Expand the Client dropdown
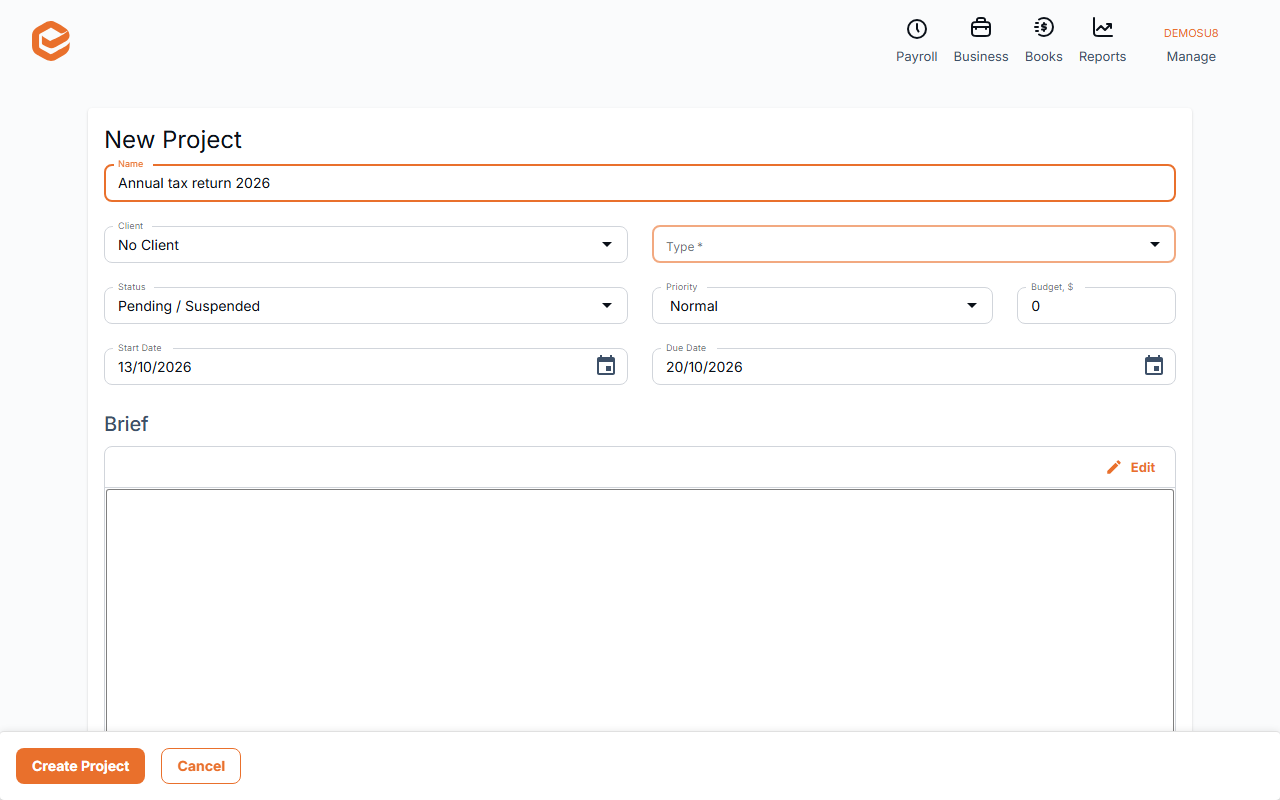 pos(366,245)
